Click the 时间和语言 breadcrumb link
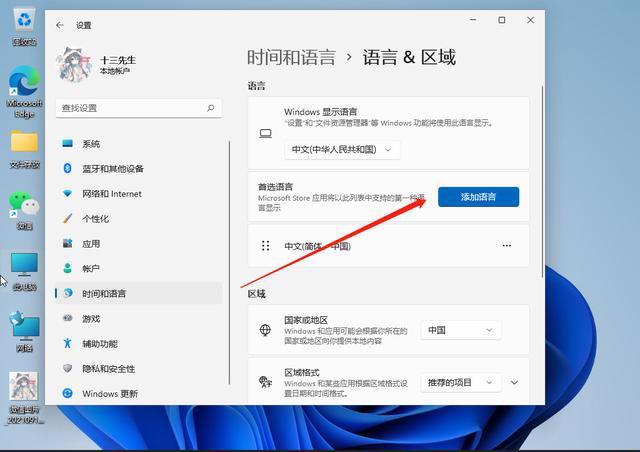Image resolution: width=640 pixels, height=452 pixels. point(291,57)
